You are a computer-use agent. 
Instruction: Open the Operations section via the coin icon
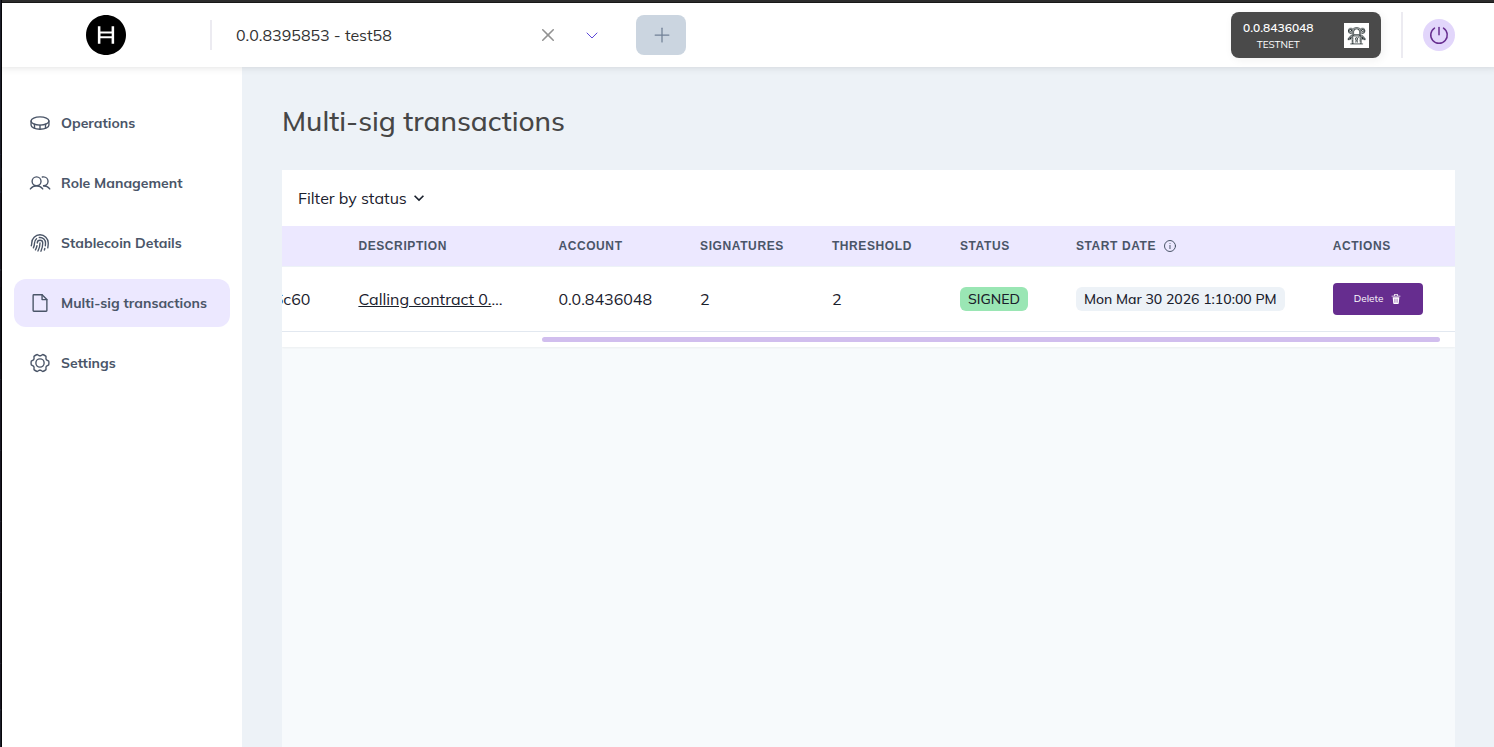[40, 122]
